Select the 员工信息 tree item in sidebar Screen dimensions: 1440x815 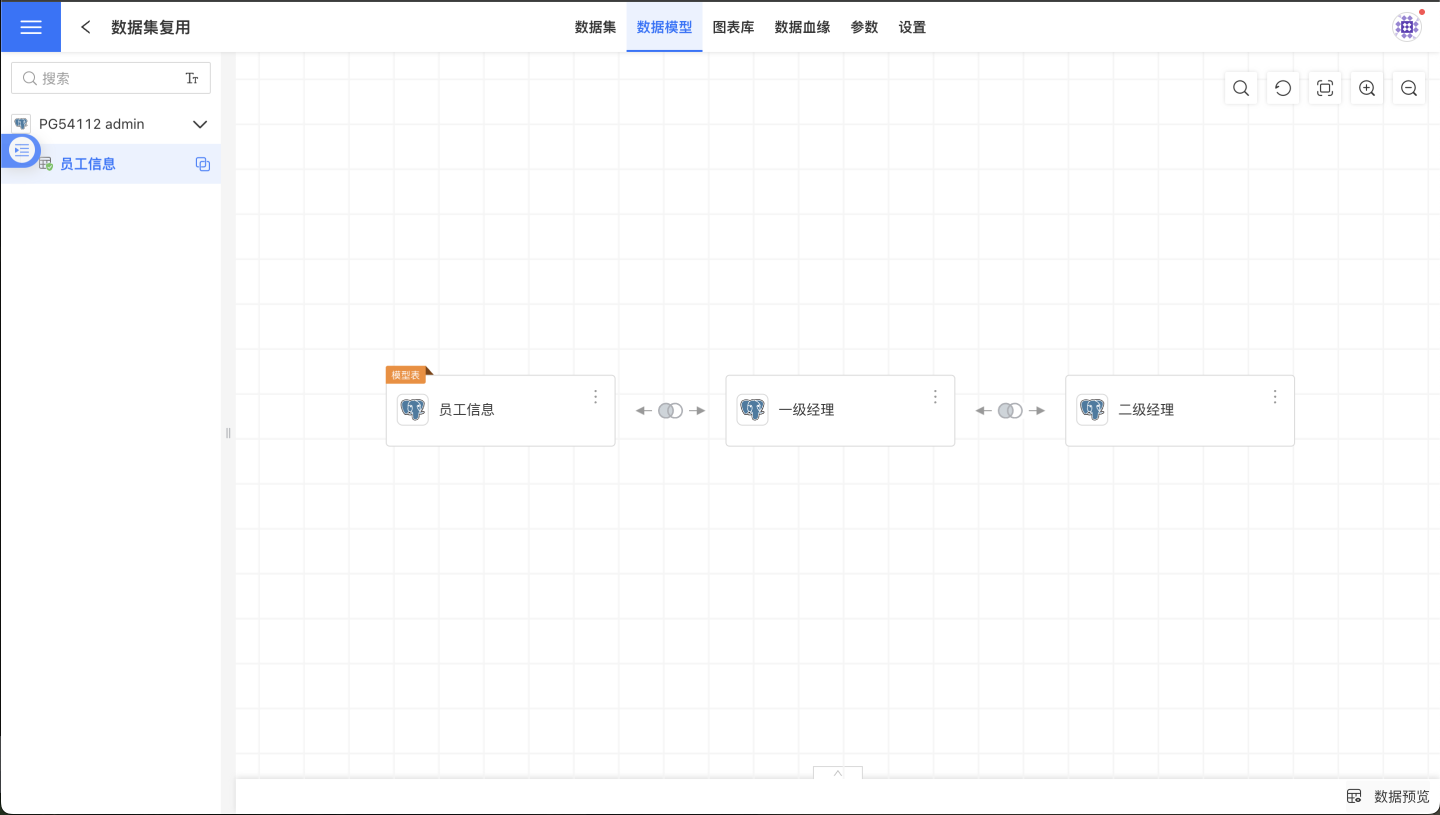pyautogui.click(x=111, y=164)
